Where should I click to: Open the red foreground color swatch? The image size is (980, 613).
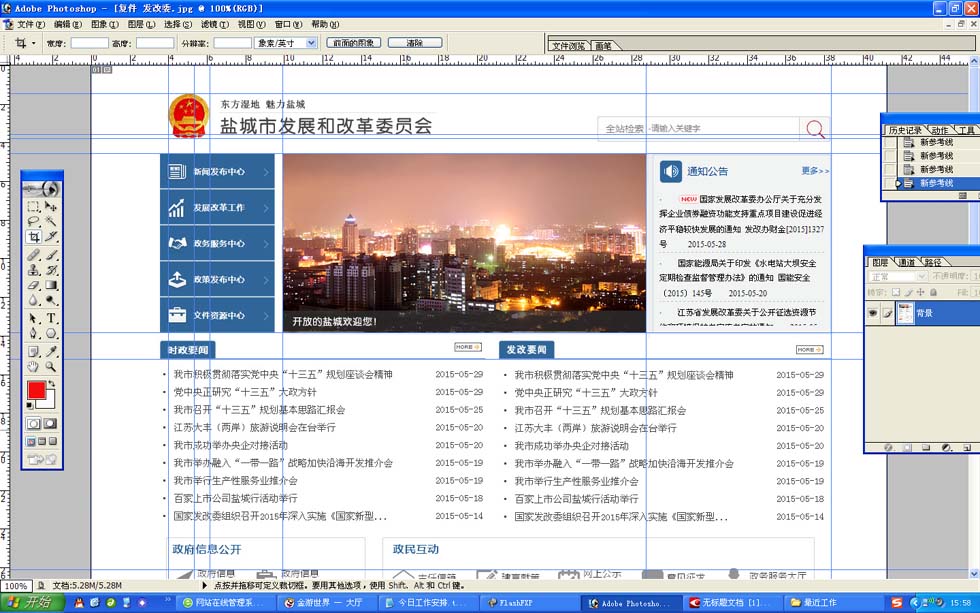pos(36,389)
